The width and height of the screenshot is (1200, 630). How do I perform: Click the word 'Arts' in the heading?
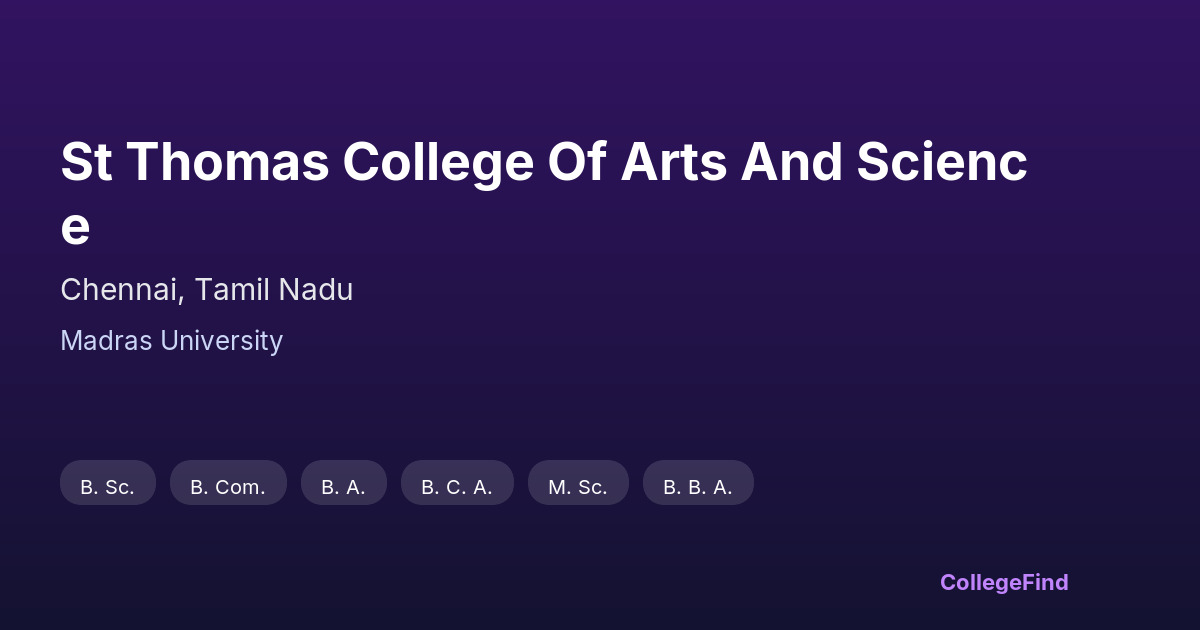673,163
